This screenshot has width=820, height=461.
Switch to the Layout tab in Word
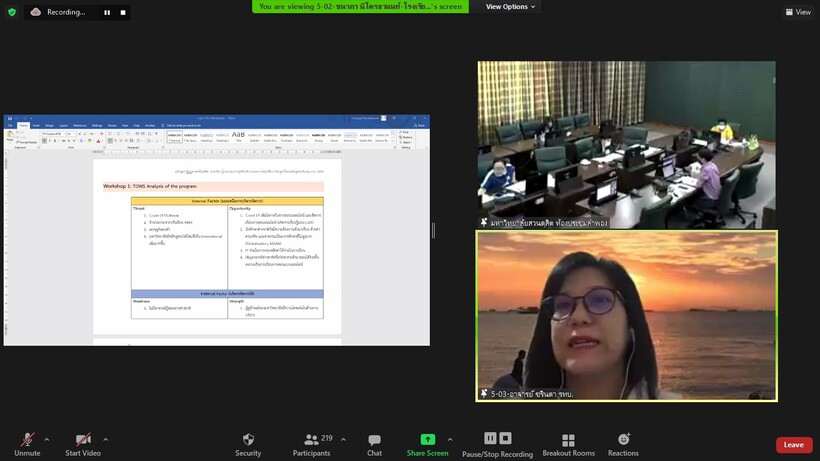click(x=63, y=125)
